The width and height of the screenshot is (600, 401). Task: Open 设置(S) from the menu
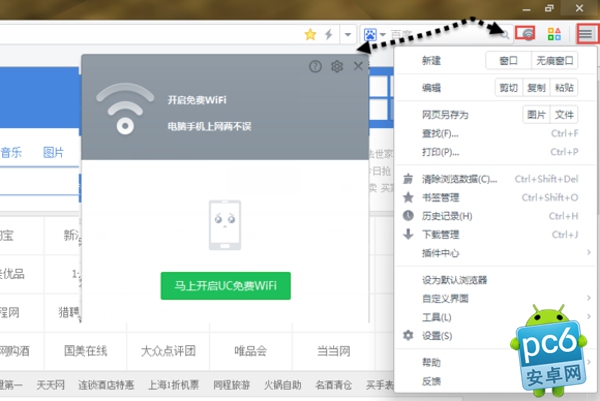click(x=438, y=335)
